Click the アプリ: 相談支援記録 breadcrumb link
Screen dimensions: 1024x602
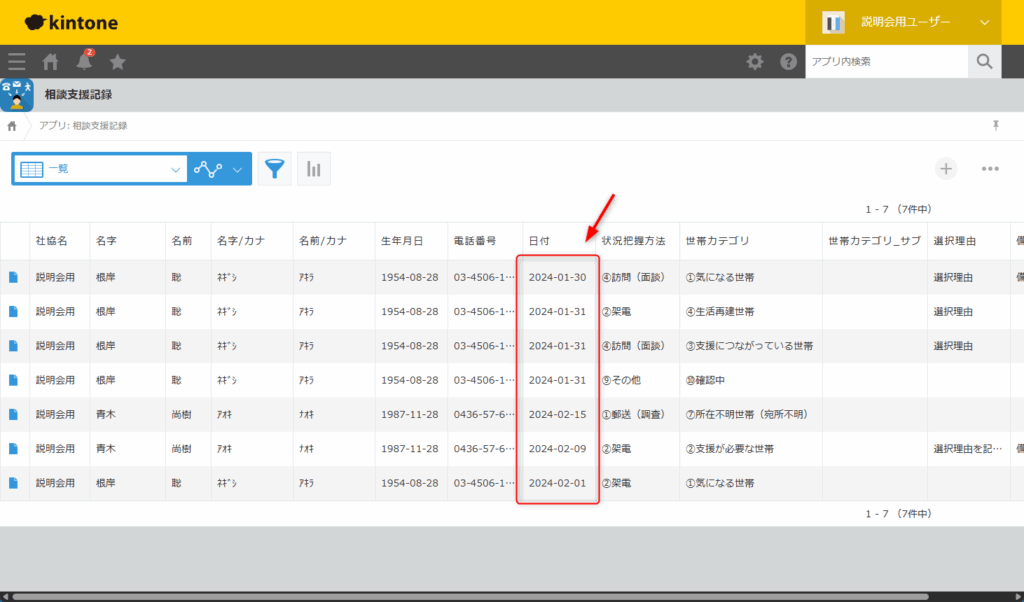[83, 126]
